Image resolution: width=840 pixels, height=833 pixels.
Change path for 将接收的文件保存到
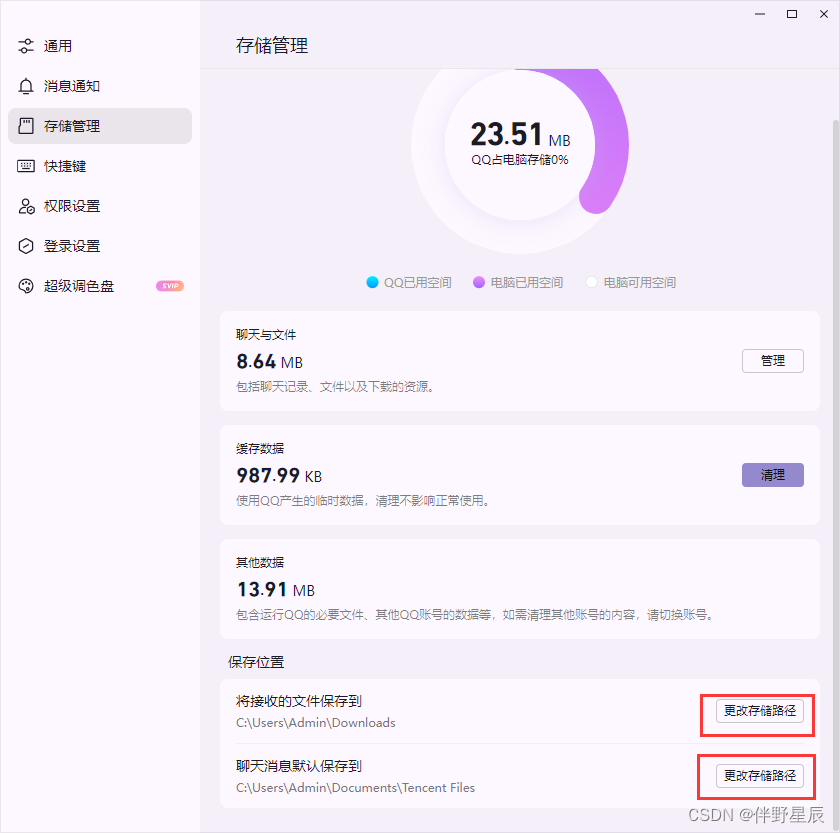pyautogui.click(x=760, y=711)
